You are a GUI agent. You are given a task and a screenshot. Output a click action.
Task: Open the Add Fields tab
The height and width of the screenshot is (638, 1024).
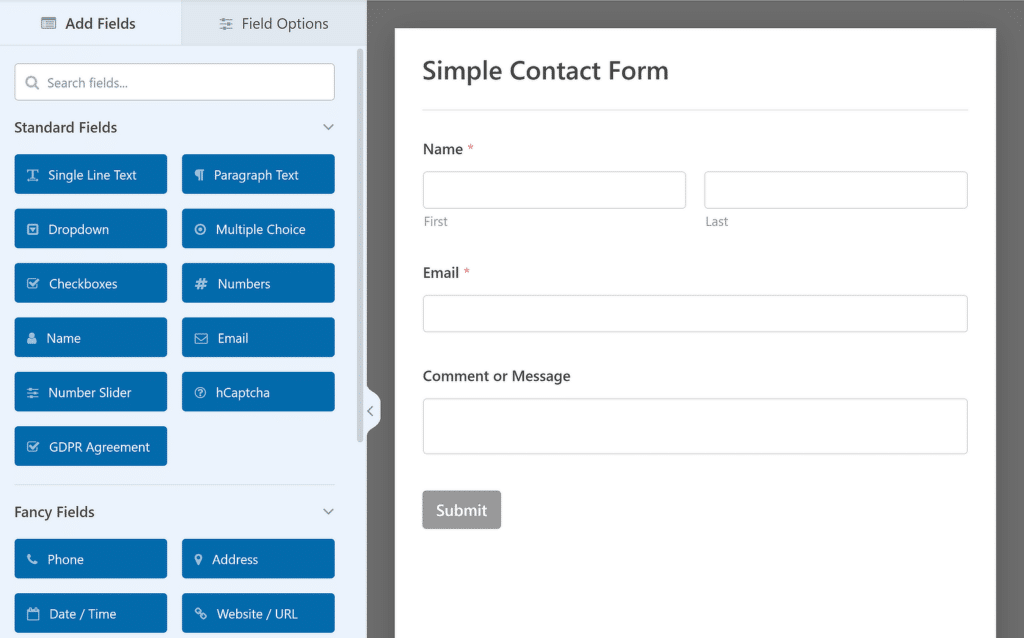pyautogui.click(x=90, y=22)
